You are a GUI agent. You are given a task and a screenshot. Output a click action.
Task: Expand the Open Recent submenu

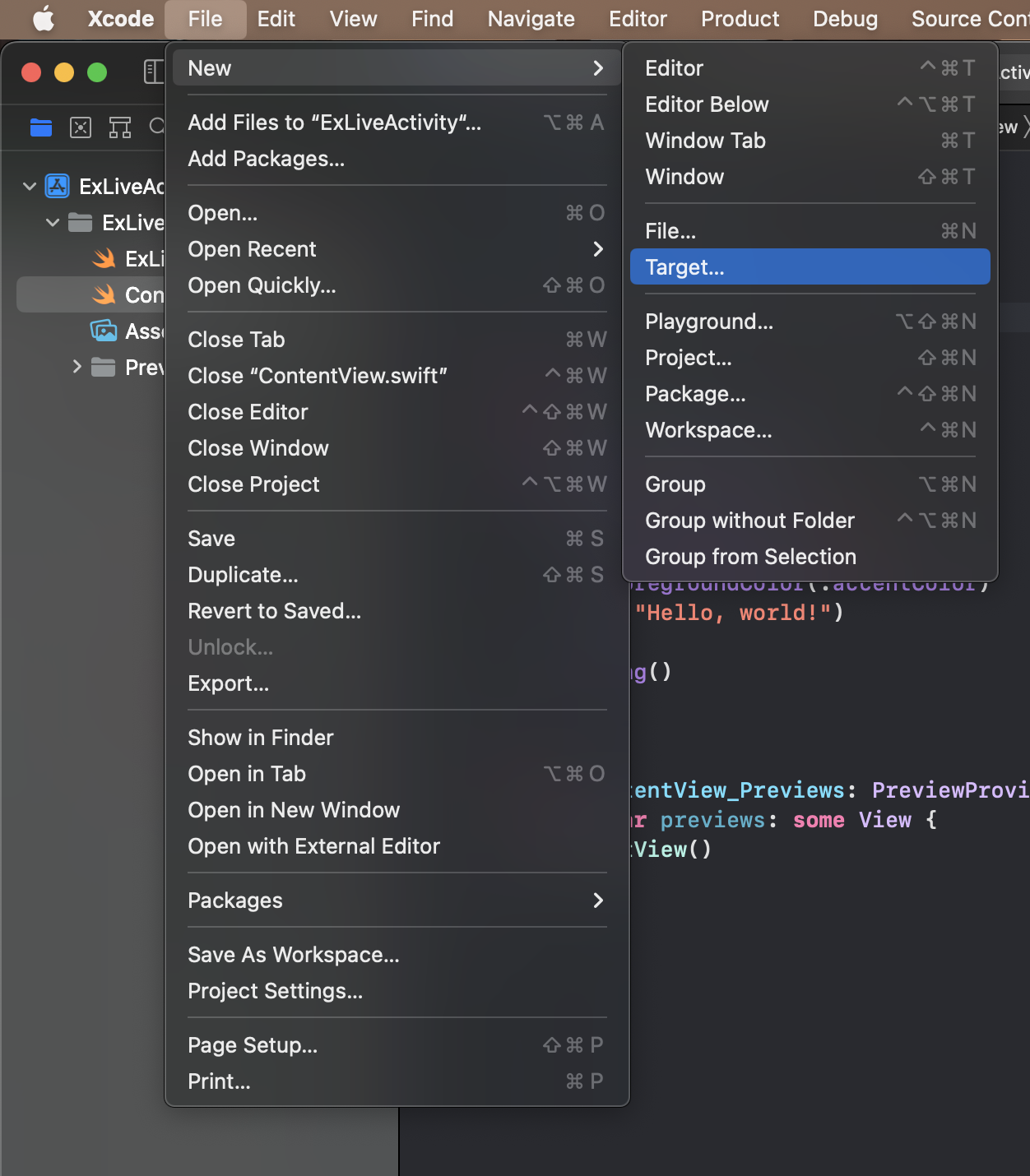598,249
